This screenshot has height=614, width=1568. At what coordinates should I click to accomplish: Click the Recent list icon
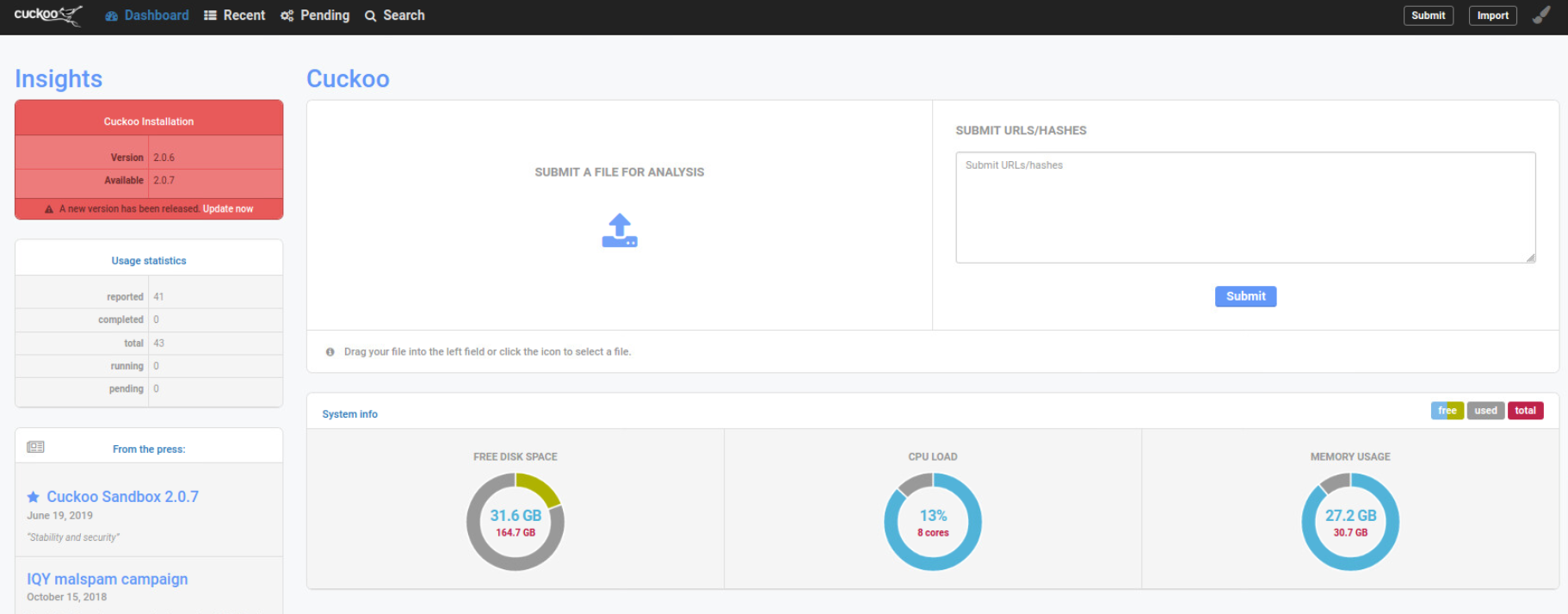[x=210, y=16]
